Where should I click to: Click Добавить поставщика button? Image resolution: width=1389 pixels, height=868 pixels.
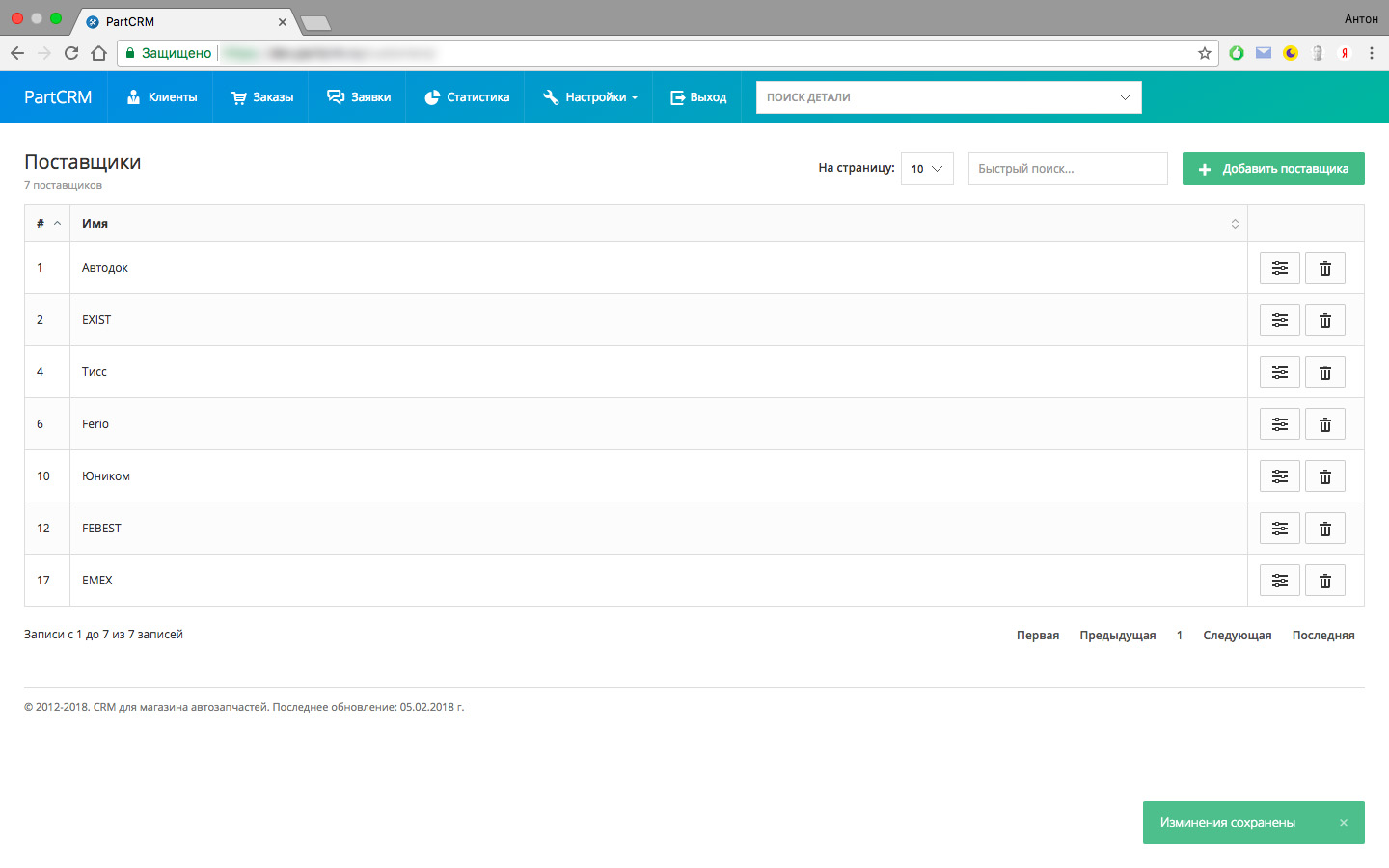pyautogui.click(x=1272, y=169)
